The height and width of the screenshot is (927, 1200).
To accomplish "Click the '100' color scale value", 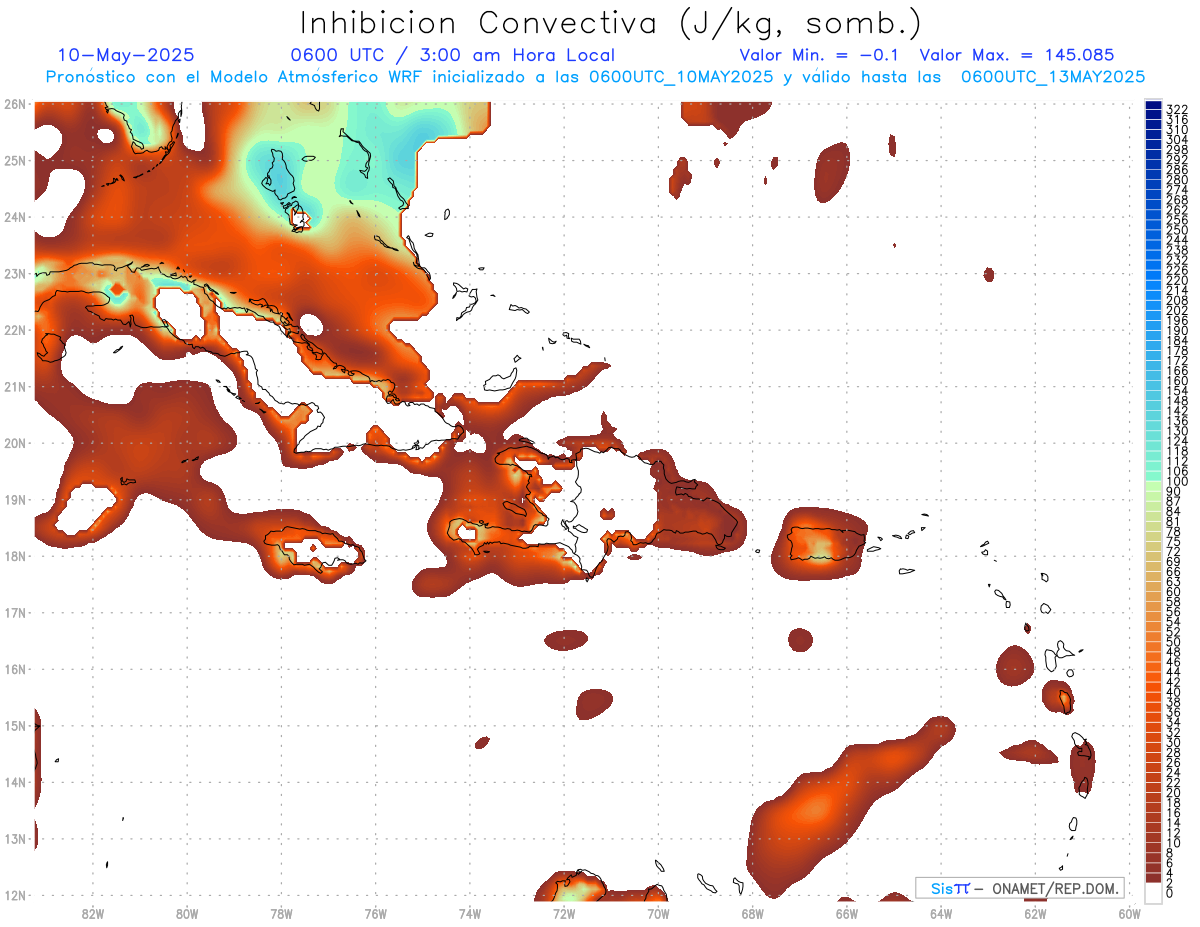I will (x=1176, y=482).
